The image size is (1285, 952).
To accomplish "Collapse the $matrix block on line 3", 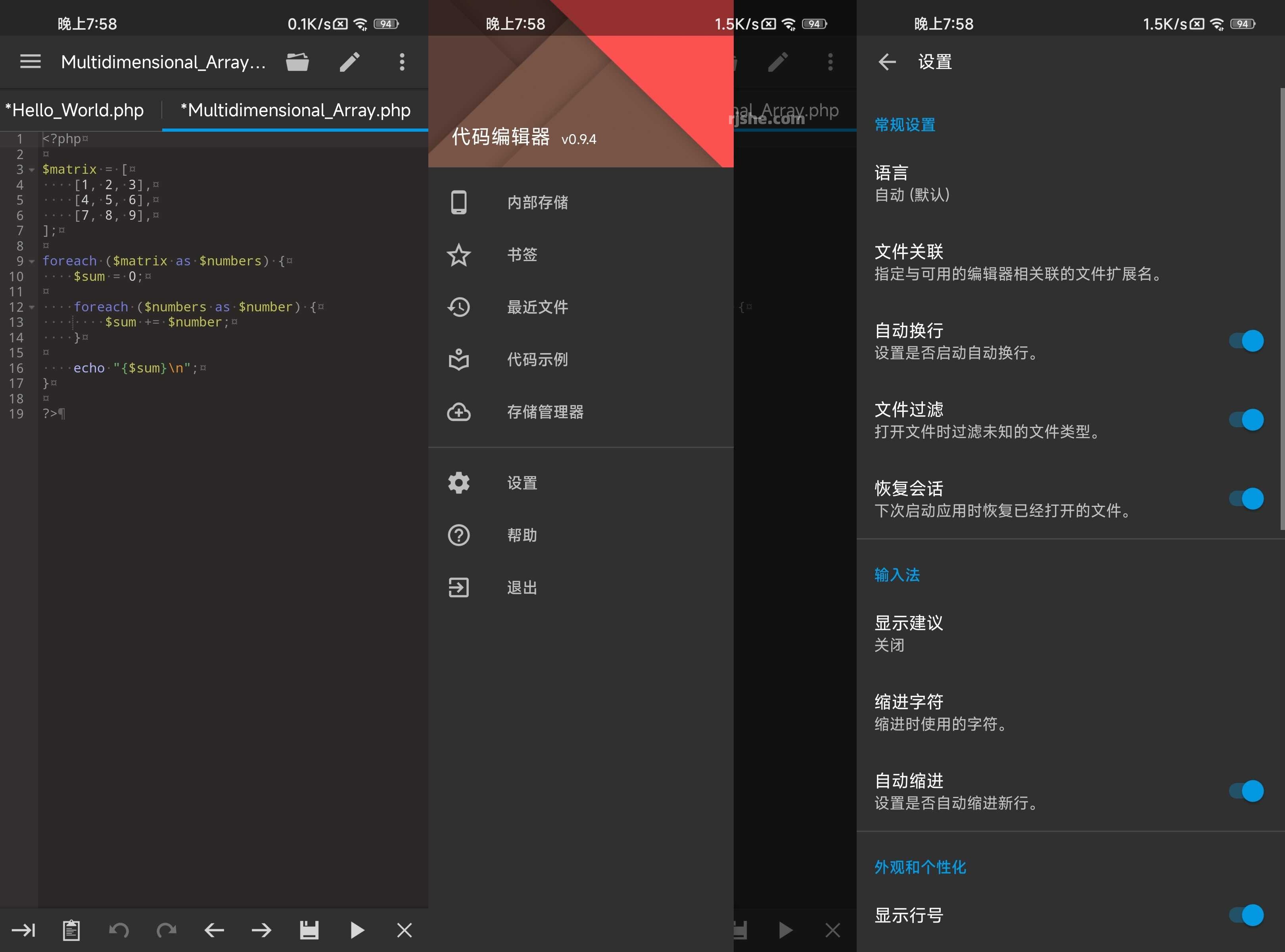I will pyautogui.click(x=32, y=170).
